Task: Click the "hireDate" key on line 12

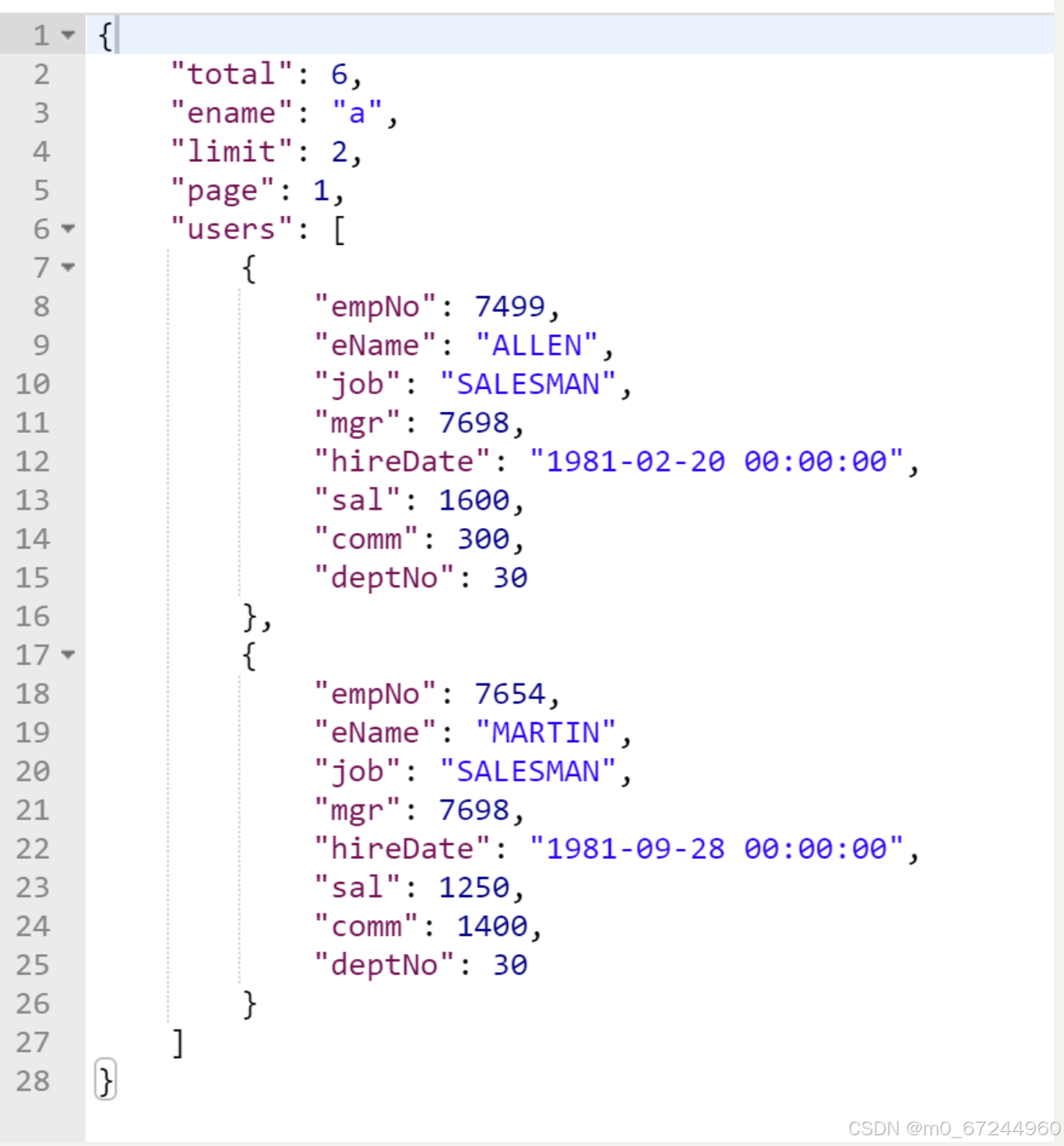Action: pos(402,462)
